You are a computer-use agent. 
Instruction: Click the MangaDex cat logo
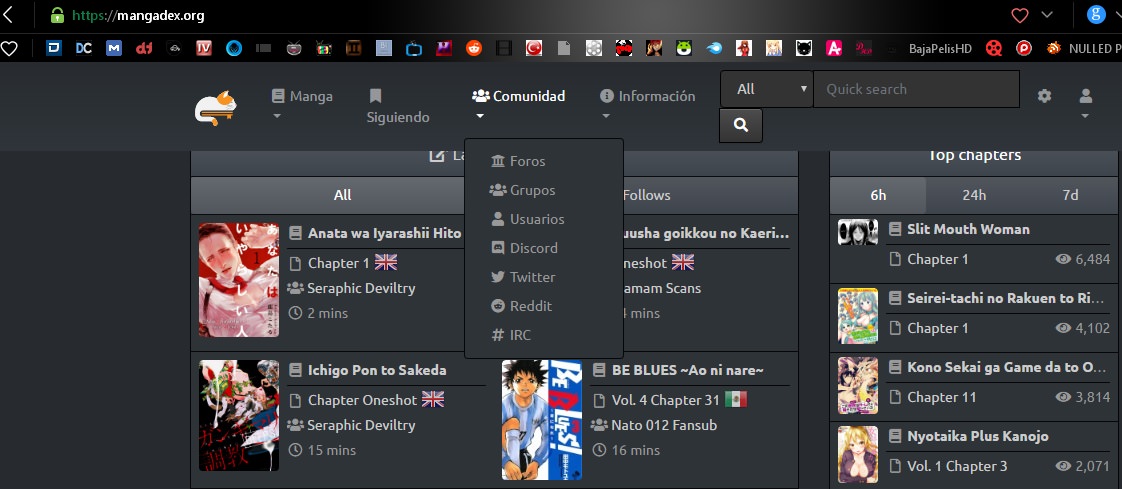point(215,108)
